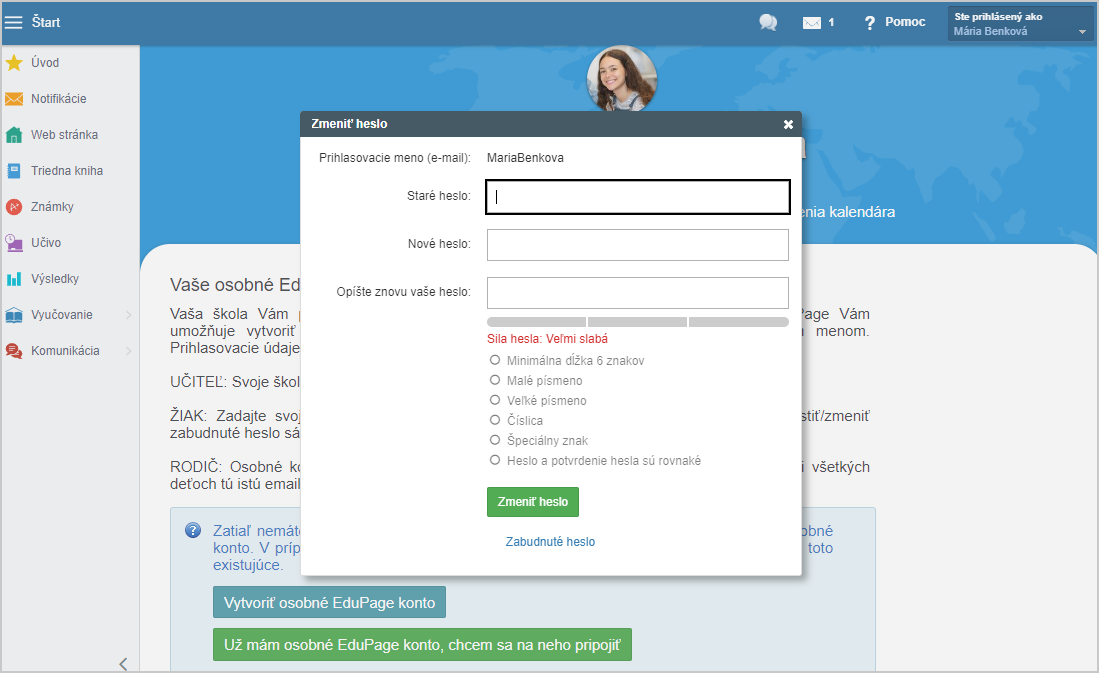1099x673 pixels.
Task: Focus the Nové heslo input field
Action: click(637, 245)
